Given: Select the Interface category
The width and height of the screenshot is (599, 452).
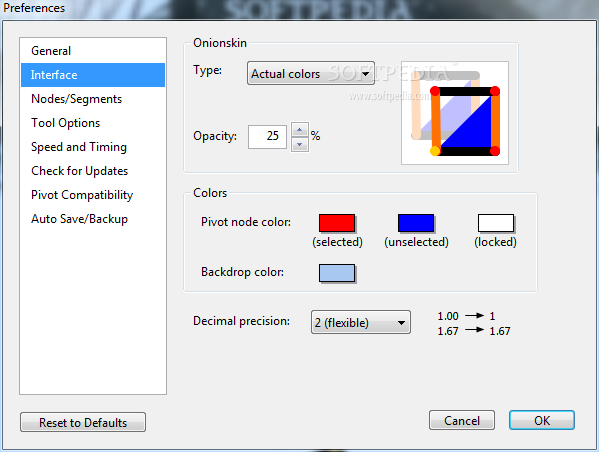Looking at the screenshot, I should pyautogui.click(x=93, y=75).
